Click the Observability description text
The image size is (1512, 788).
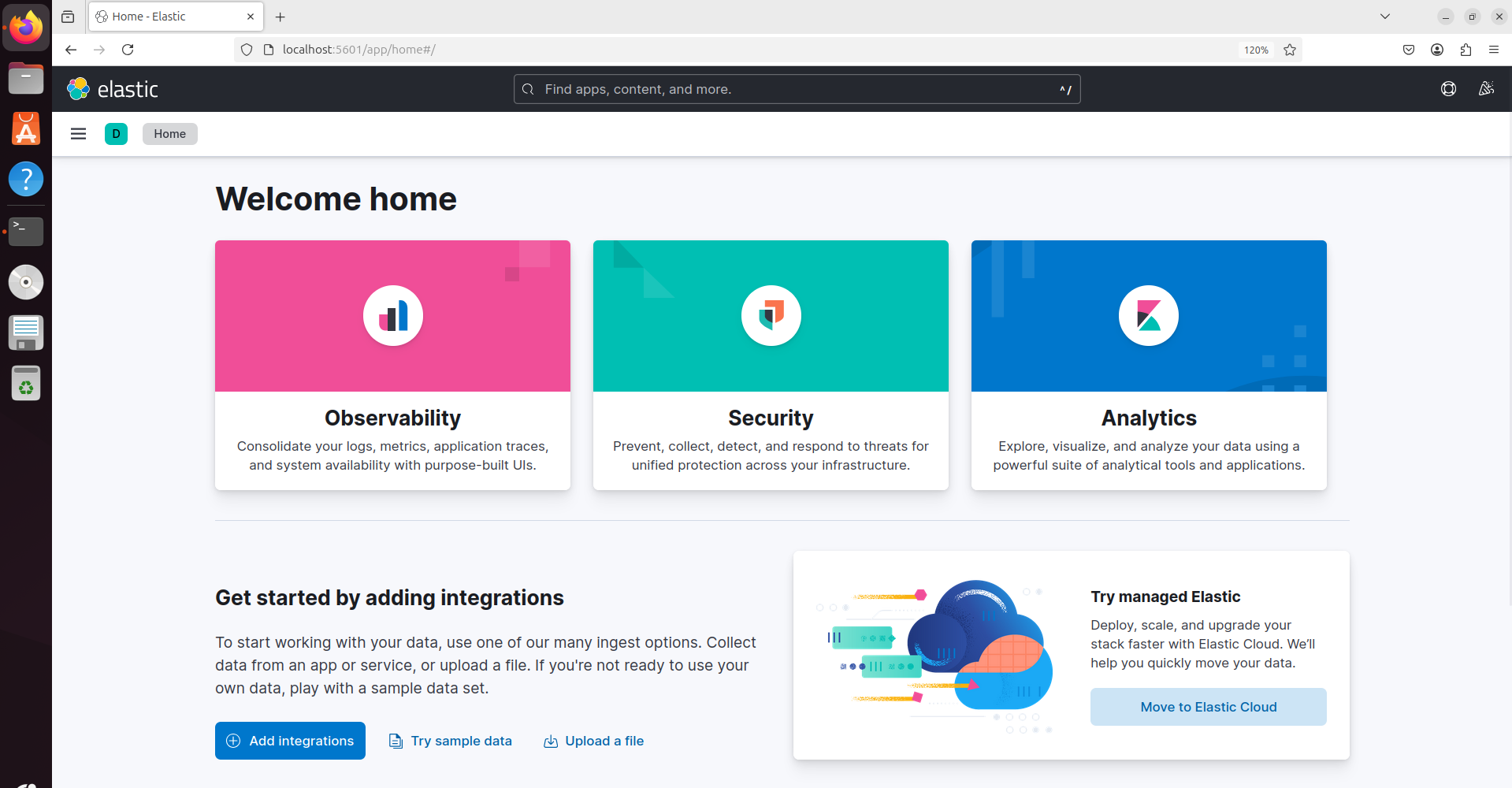tap(392, 455)
